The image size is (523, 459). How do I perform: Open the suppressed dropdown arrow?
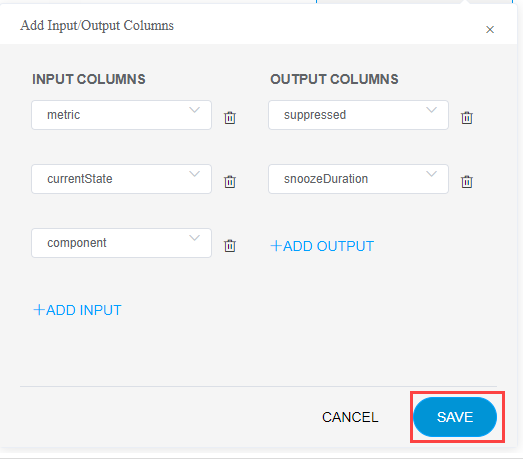pyautogui.click(x=431, y=110)
